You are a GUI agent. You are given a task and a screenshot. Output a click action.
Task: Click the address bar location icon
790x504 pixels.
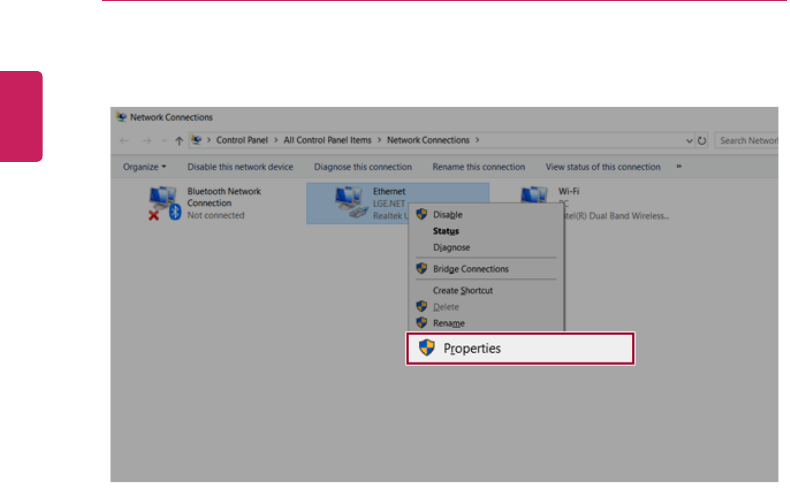coord(196,140)
